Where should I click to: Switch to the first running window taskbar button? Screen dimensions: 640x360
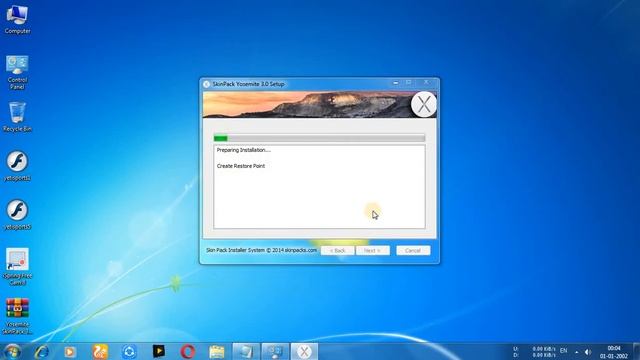pyautogui.click(x=246, y=351)
